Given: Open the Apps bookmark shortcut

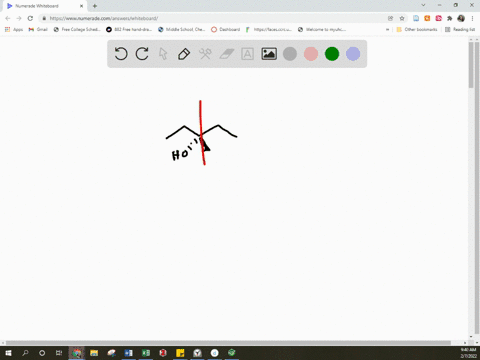Looking at the screenshot, I should 14,29.
